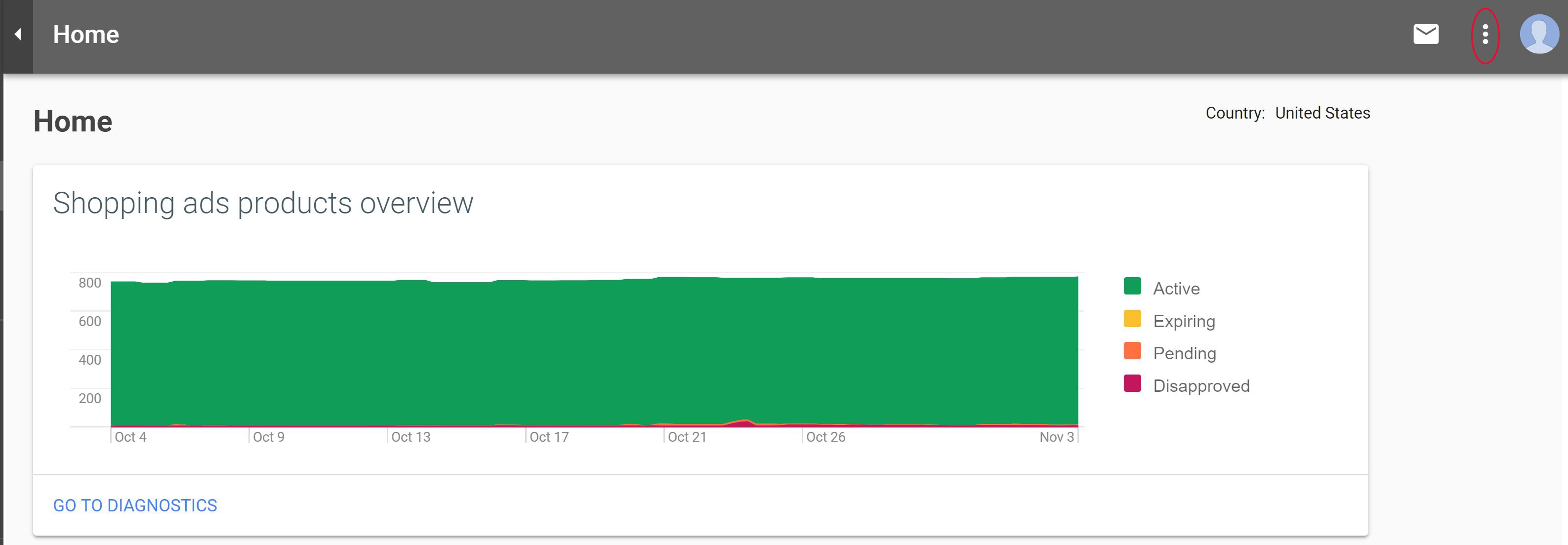The height and width of the screenshot is (545, 1568).
Task: Toggle the Expiring series legend label
Action: click(1184, 322)
